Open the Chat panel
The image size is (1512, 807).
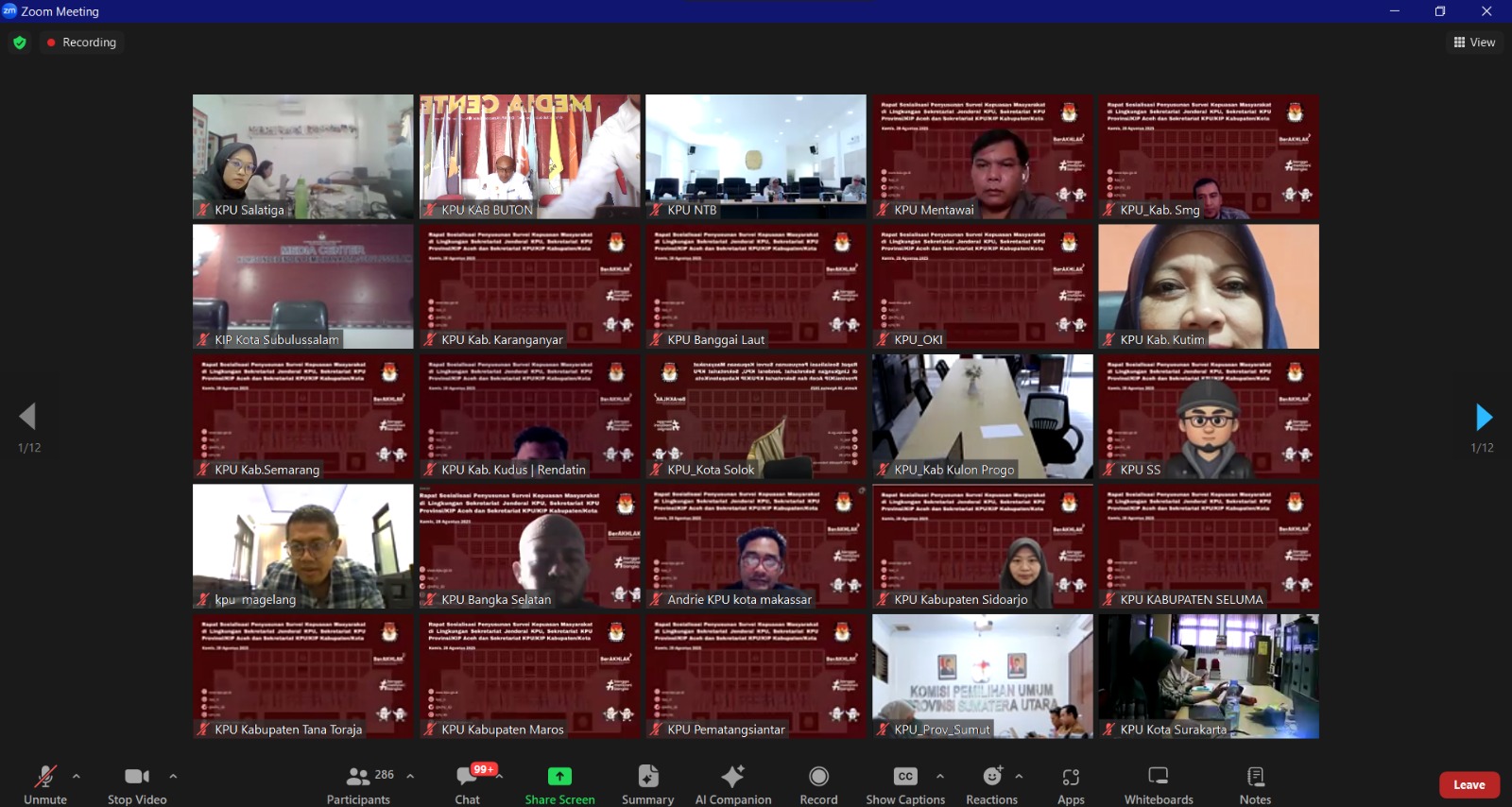click(x=467, y=777)
